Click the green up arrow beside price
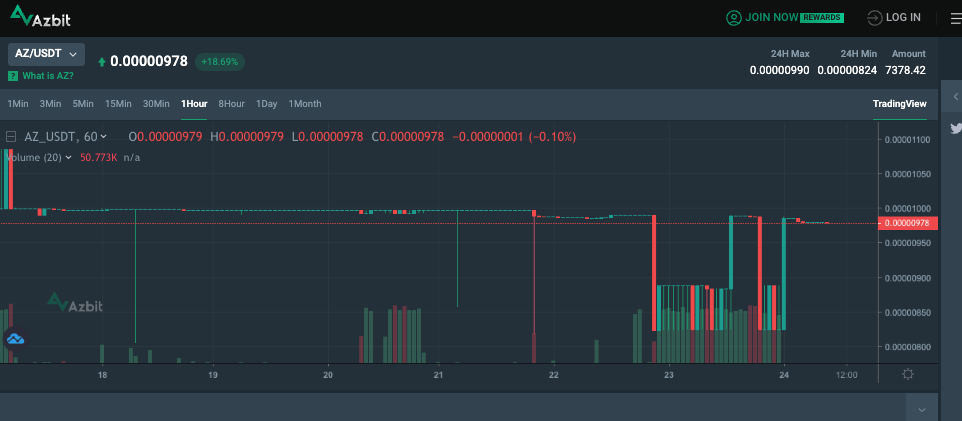Image resolution: width=962 pixels, height=421 pixels. point(102,62)
